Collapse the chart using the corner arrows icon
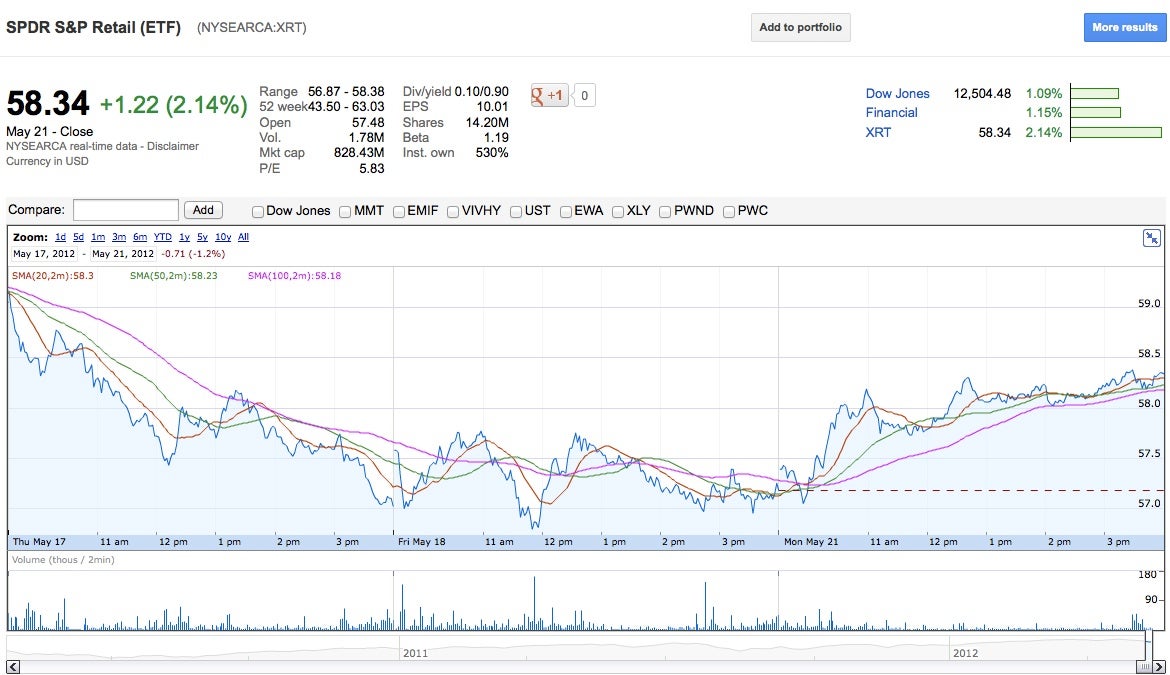Screen dimensions: 1170x675 point(1151,238)
